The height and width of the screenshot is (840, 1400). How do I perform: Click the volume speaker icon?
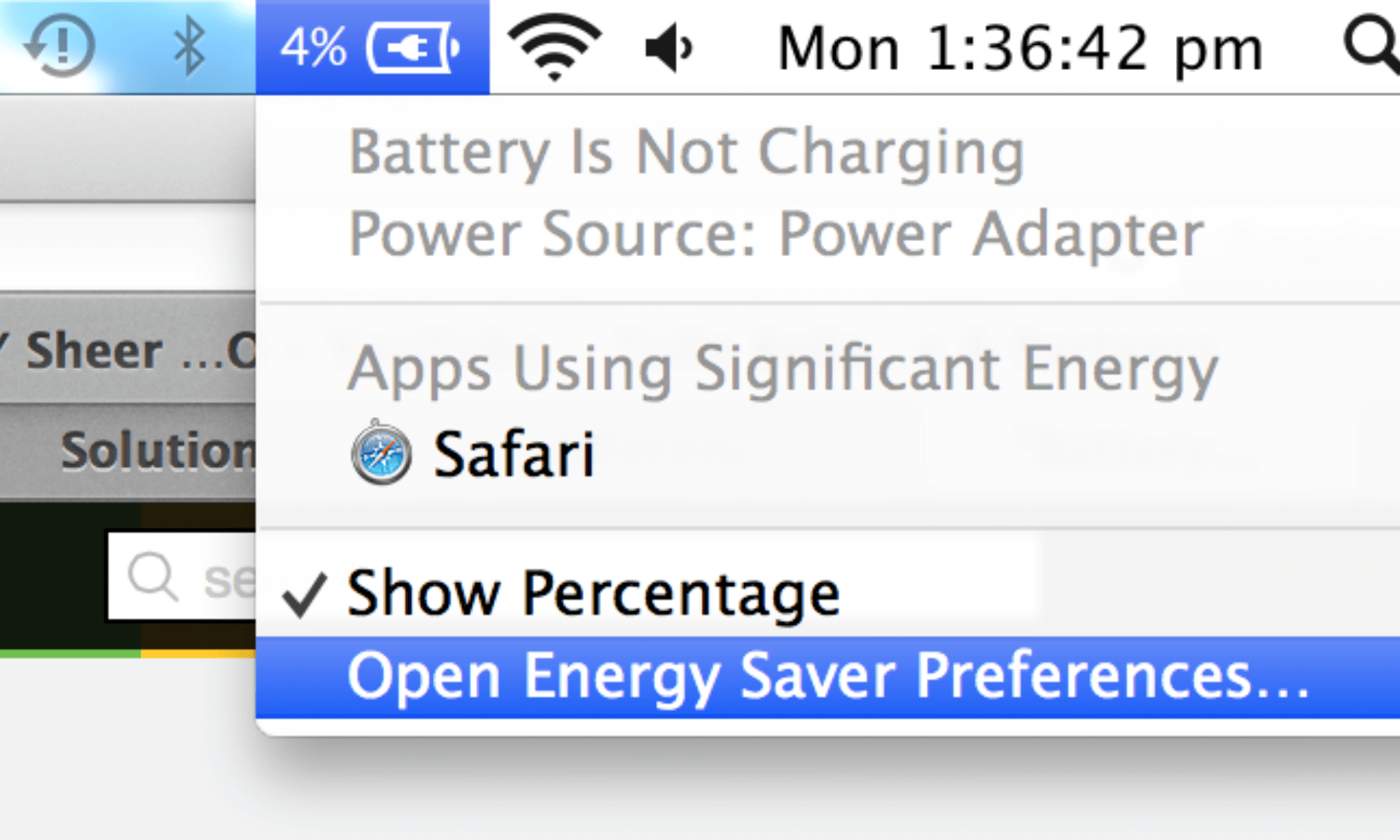click(x=668, y=48)
